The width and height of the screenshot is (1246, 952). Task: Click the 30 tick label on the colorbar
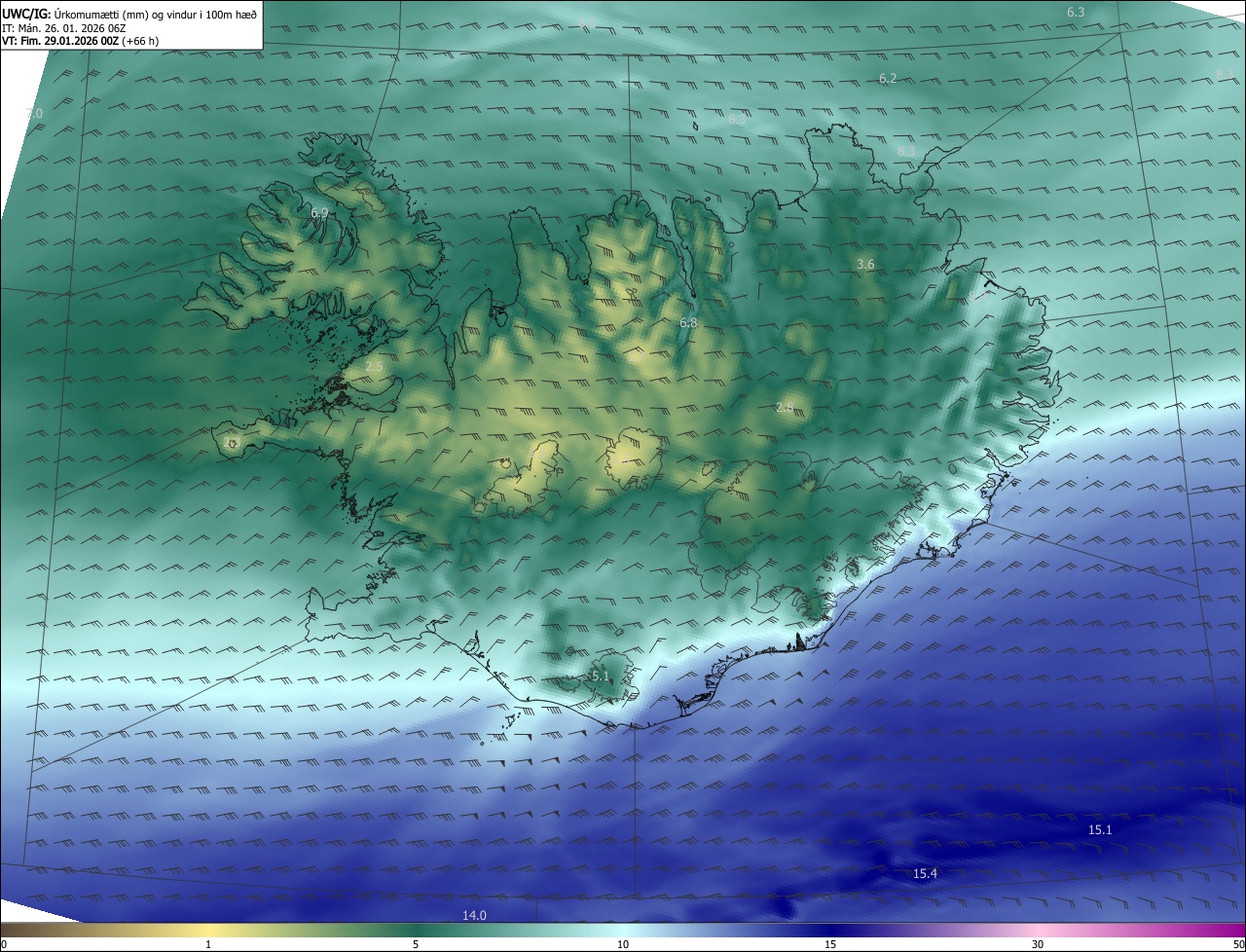tap(1038, 944)
